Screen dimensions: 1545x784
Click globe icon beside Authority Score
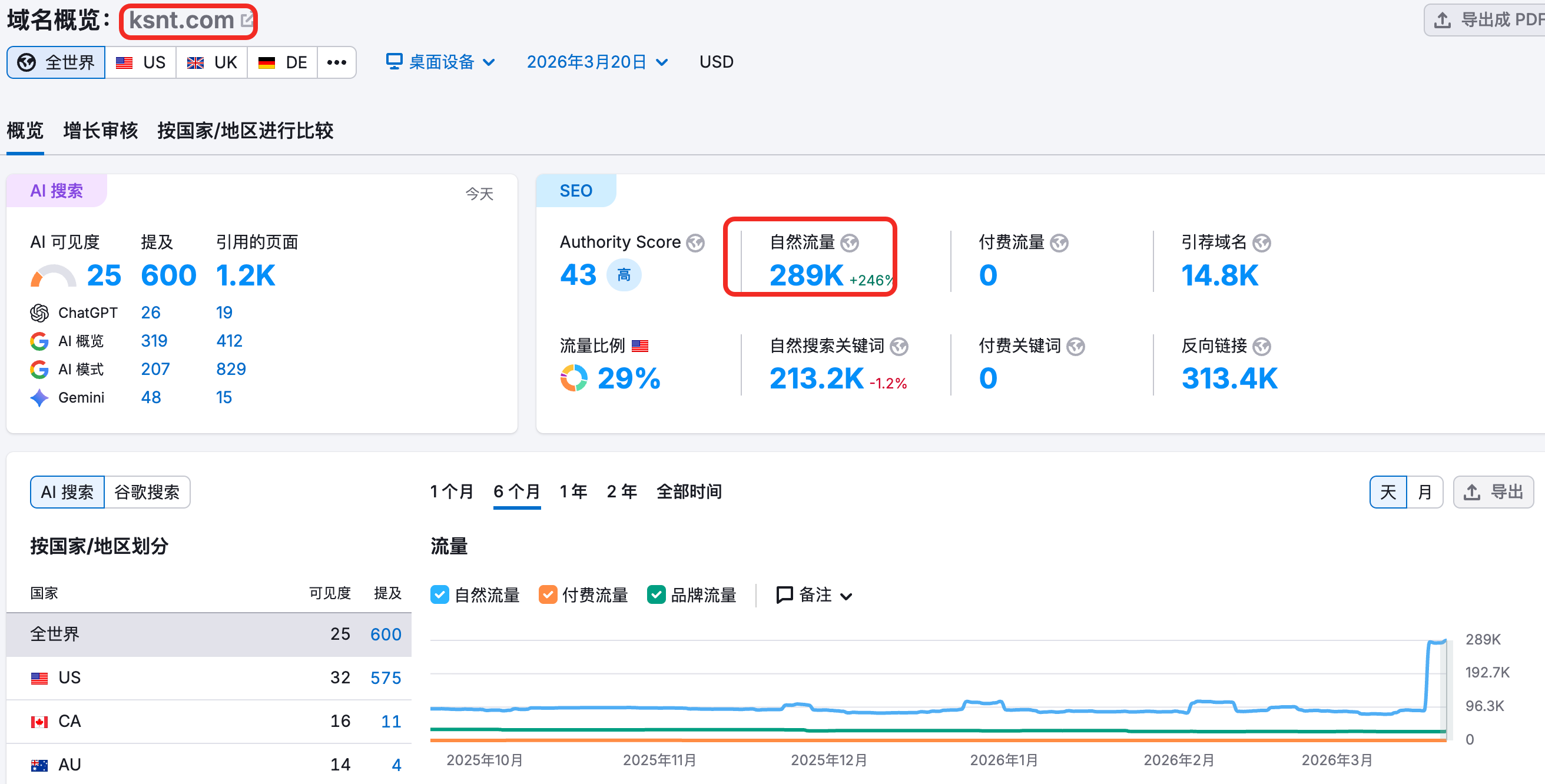pos(695,242)
